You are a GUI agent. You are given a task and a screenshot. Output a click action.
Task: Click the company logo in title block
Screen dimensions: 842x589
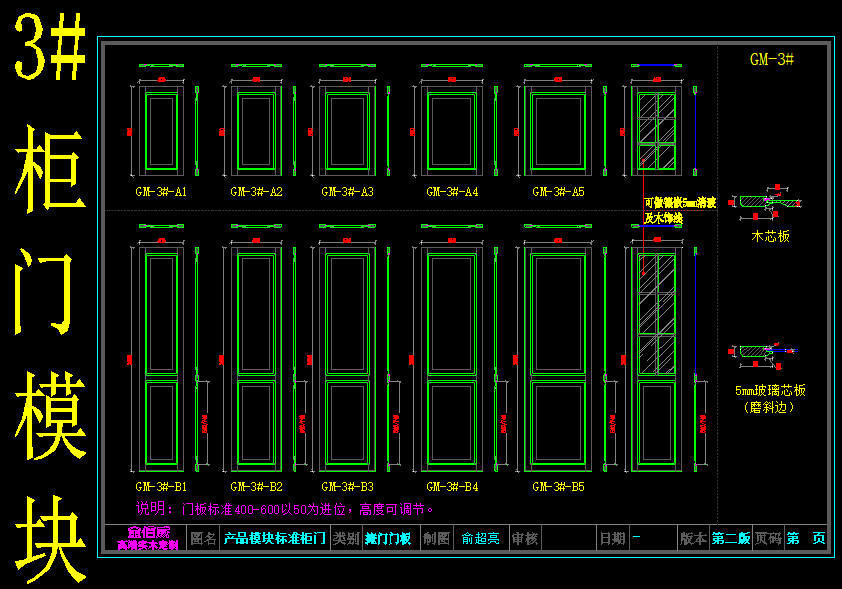click(146, 539)
